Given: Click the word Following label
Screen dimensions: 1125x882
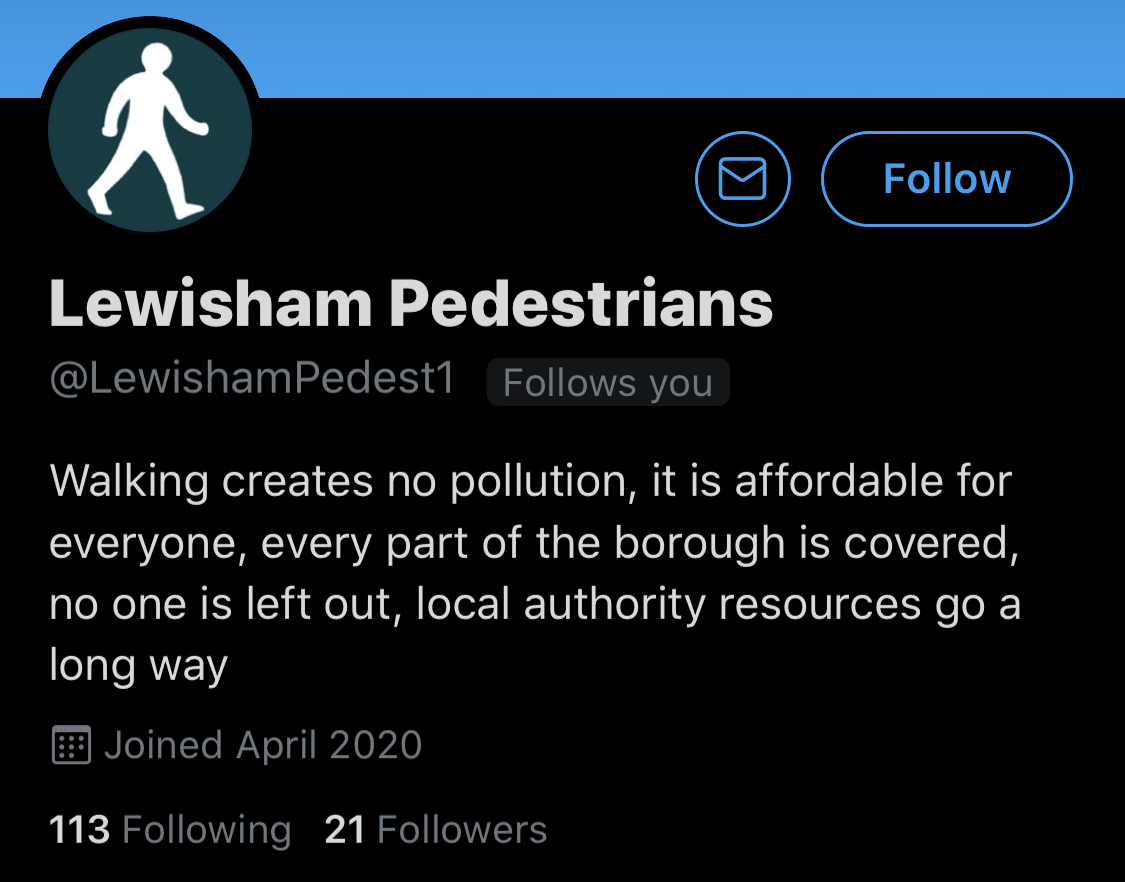Looking at the screenshot, I should tap(206, 830).
